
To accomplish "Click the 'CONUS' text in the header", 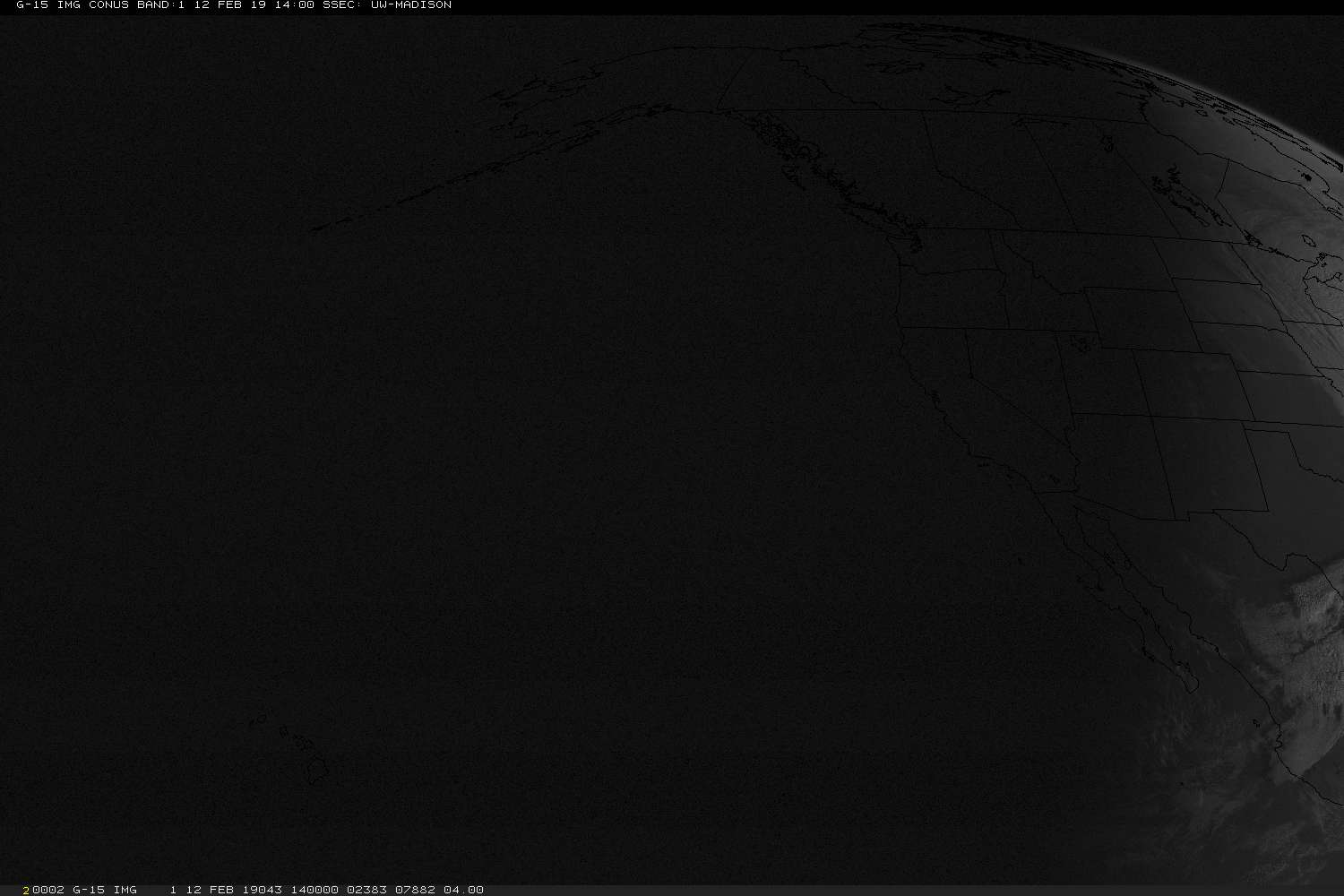I will tap(109, 5).
